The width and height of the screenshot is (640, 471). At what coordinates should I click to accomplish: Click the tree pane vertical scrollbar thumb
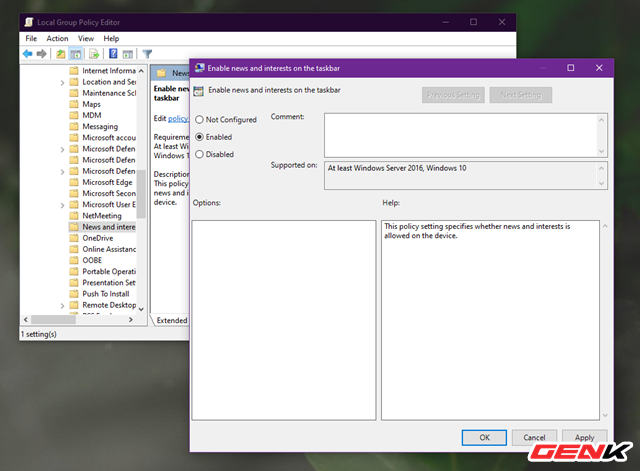141,194
